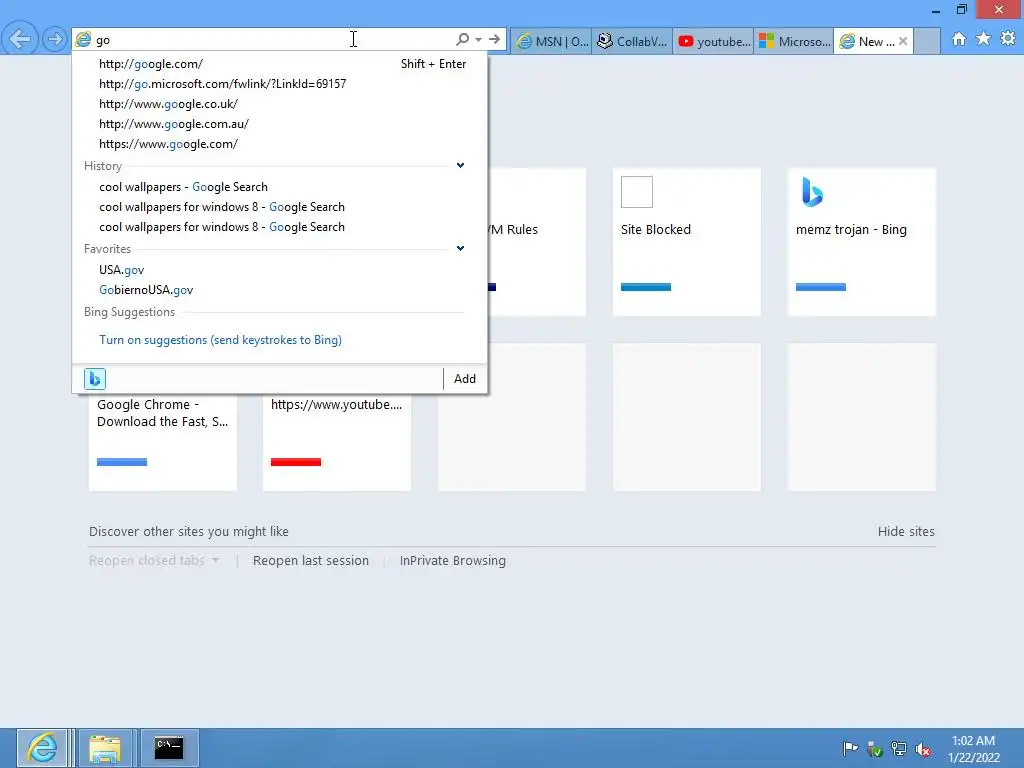Open Command Prompt from the taskbar
This screenshot has height=768, width=1024.
pyautogui.click(x=169, y=748)
